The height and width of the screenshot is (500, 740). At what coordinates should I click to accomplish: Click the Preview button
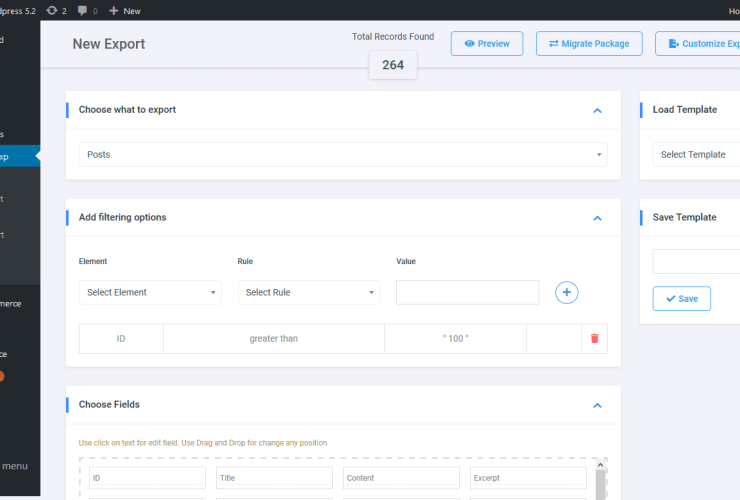point(487,44)
